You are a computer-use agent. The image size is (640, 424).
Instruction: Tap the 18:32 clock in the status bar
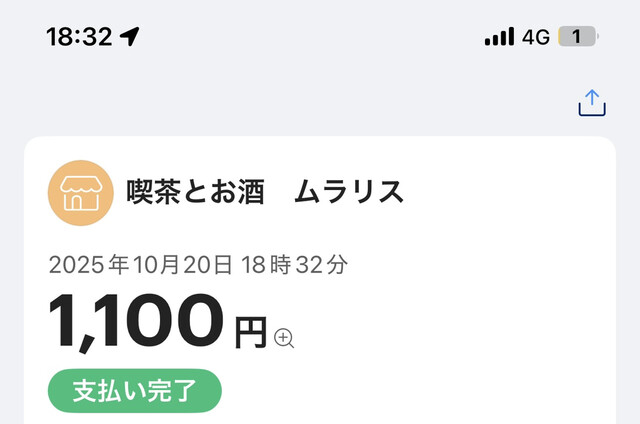(x=79, y=37)
